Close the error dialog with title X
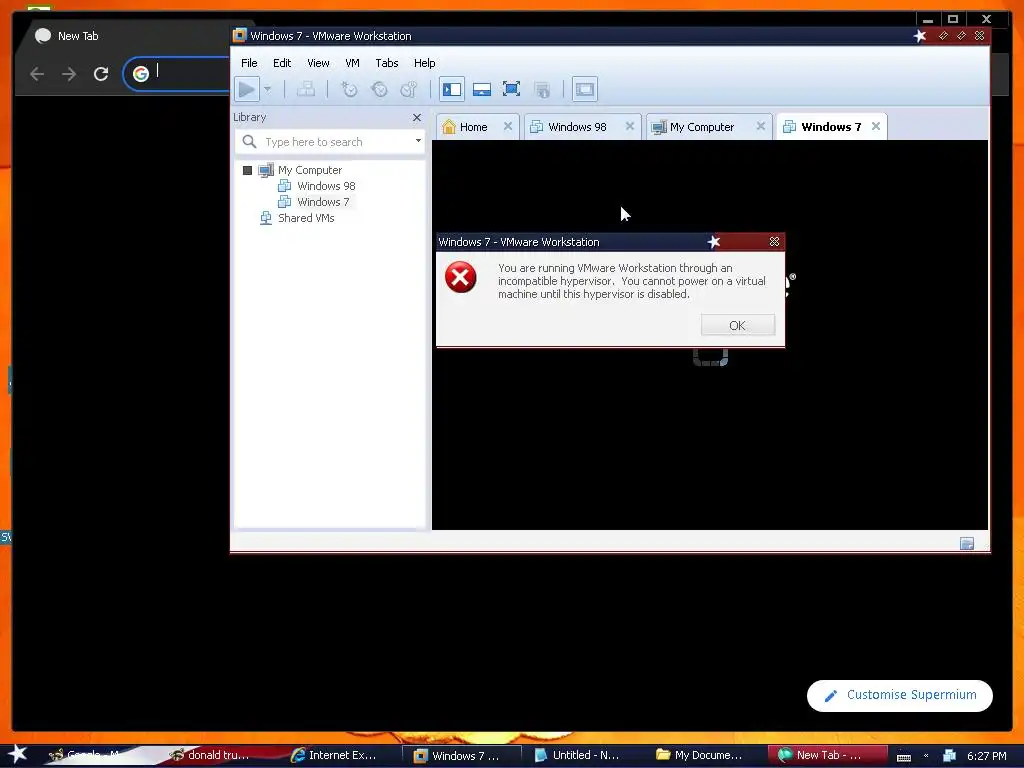This screenshot has height=768, width=1024. click(774, 242)
